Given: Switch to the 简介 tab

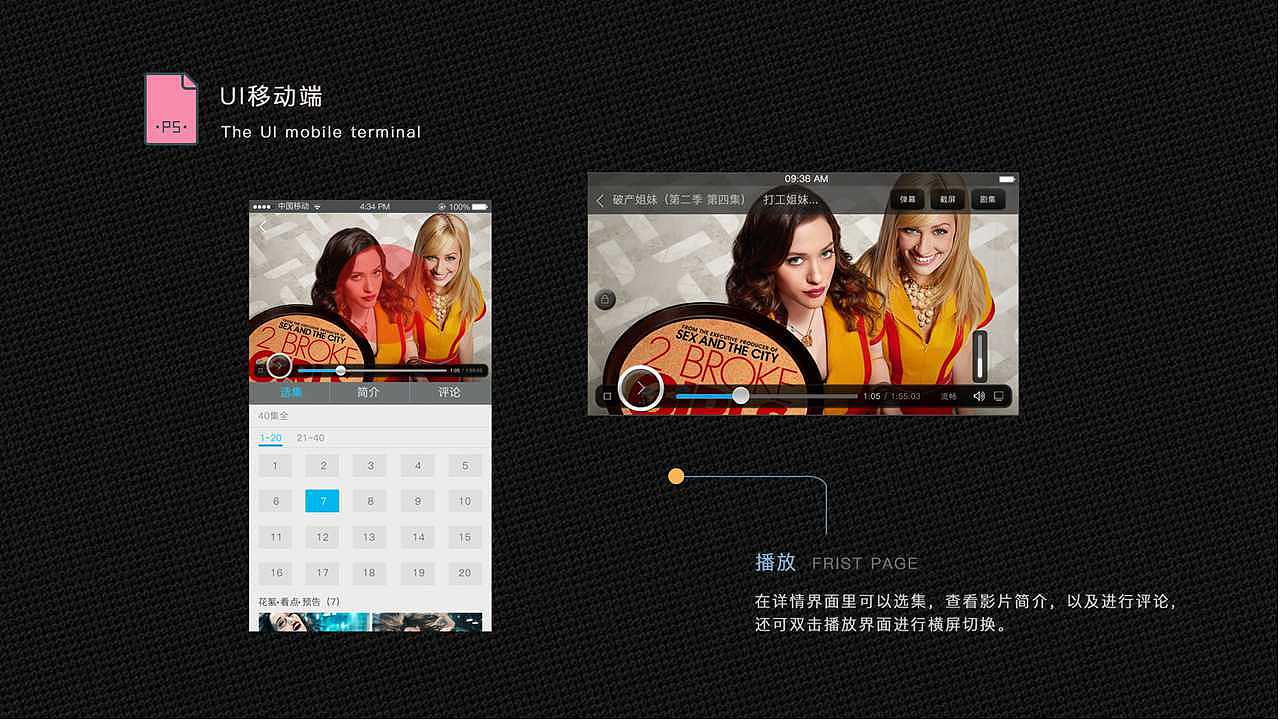Looking at the screenshot, I should pyautogui.click(x=369, y=392).
